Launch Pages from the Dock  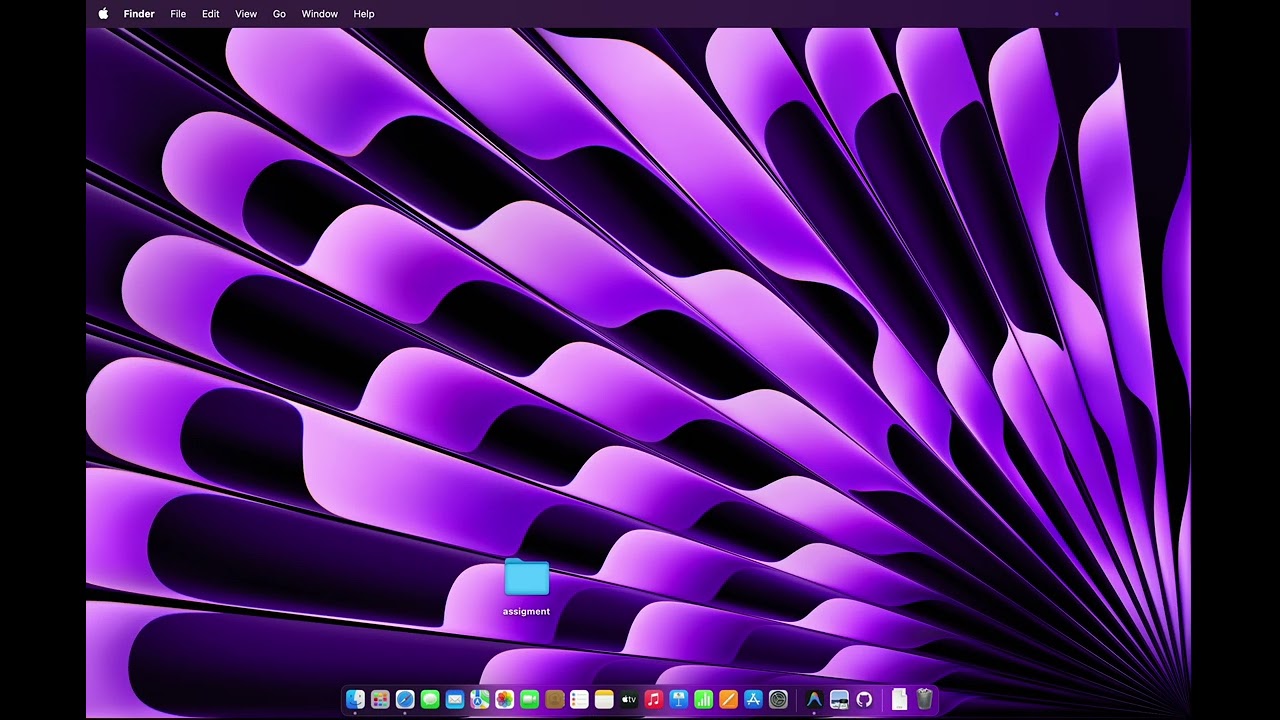pos(728,699)
